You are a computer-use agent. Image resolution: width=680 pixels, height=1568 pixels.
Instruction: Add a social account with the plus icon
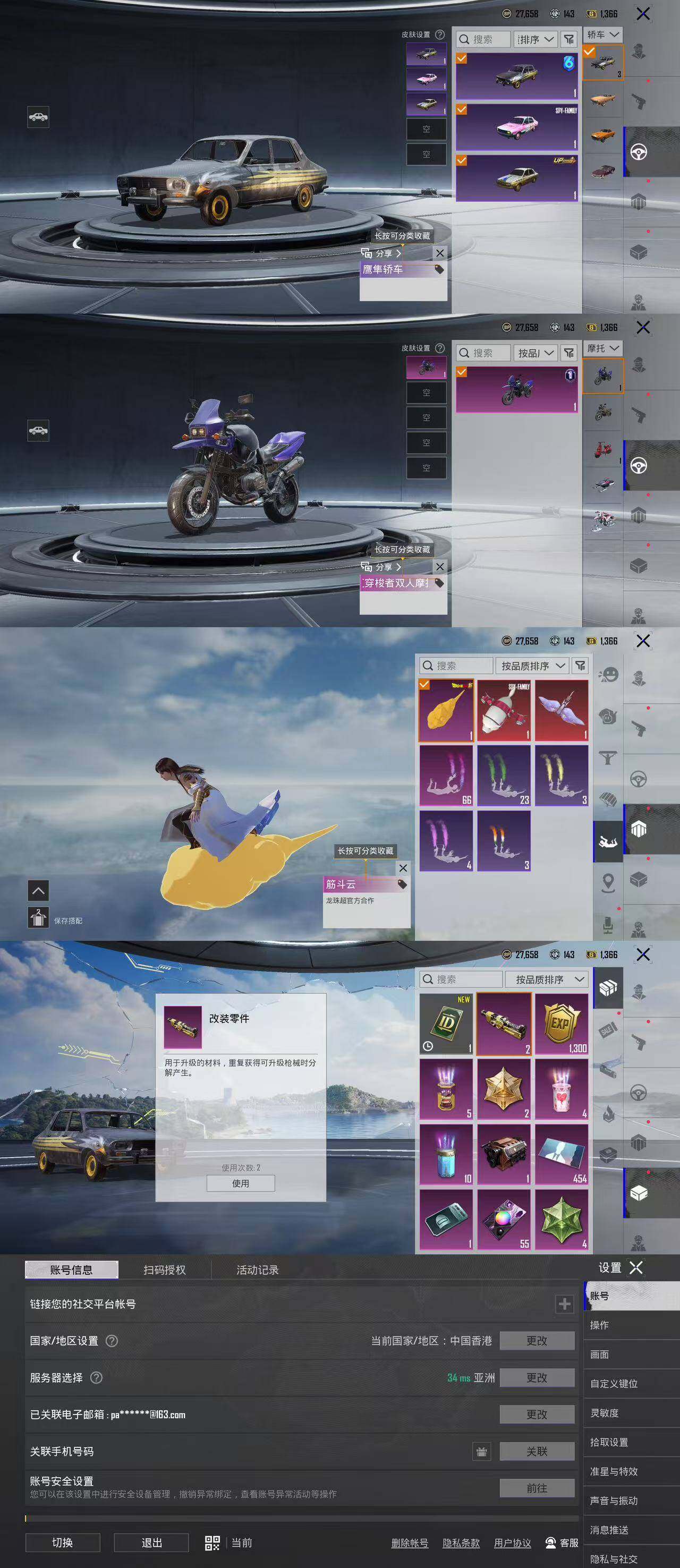pyautogui.click(x=564, y=1304)
